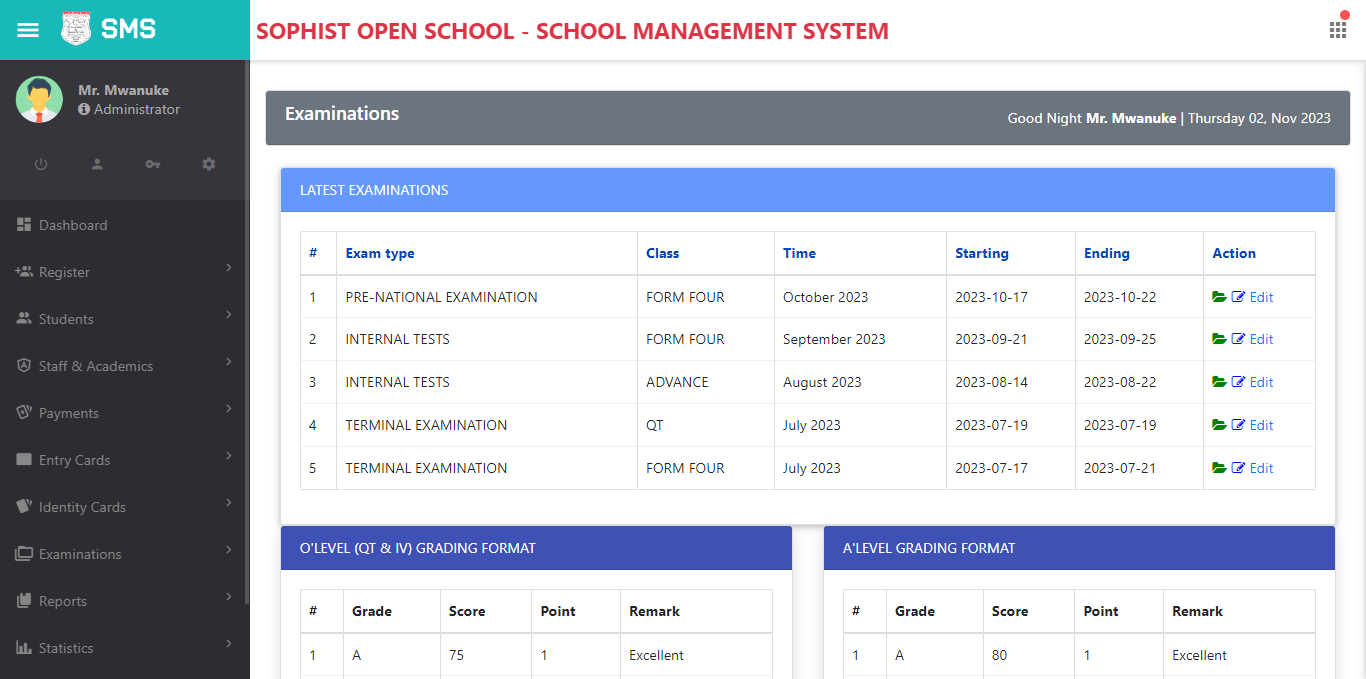Viewport: 1366px width, 679px height.
Task: Edit the September 2023 INTERNAL TESTS exam
Action: tap(1253, 339)
